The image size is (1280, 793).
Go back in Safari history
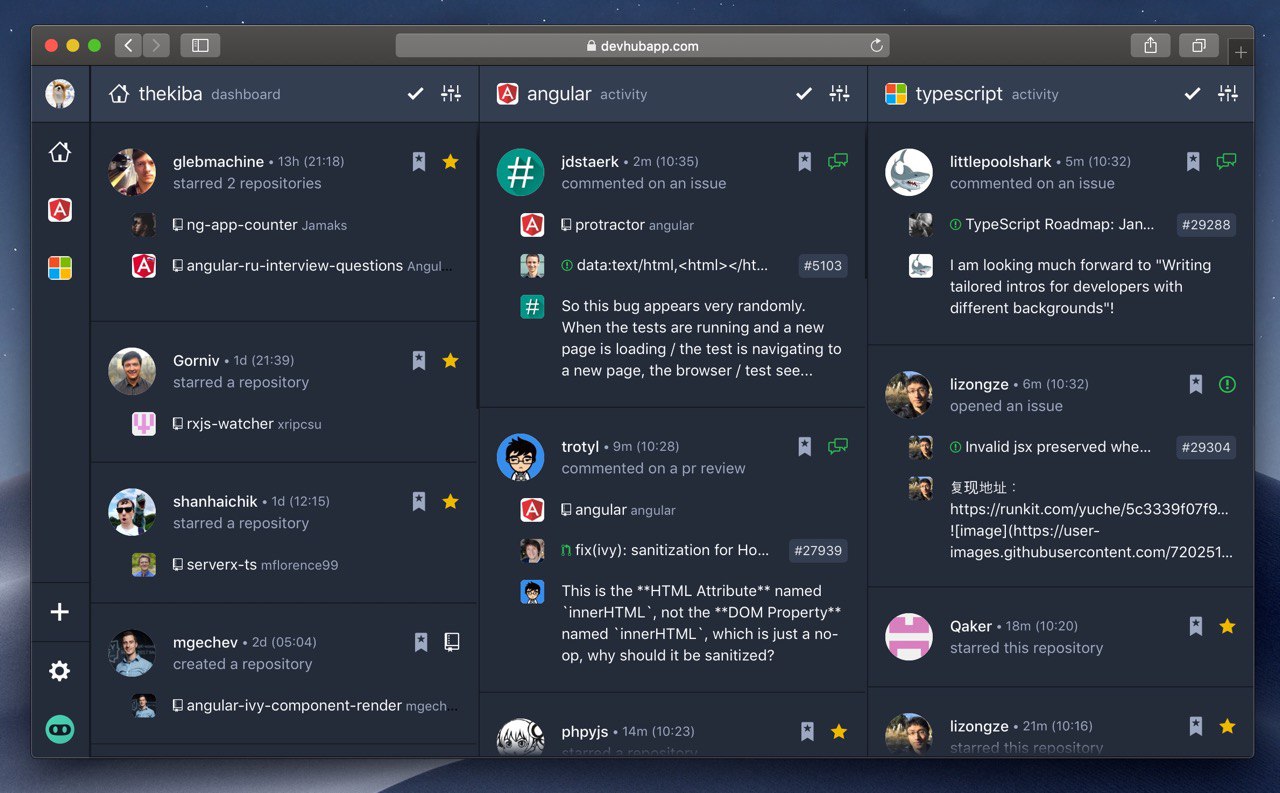(x=128, y=45)
